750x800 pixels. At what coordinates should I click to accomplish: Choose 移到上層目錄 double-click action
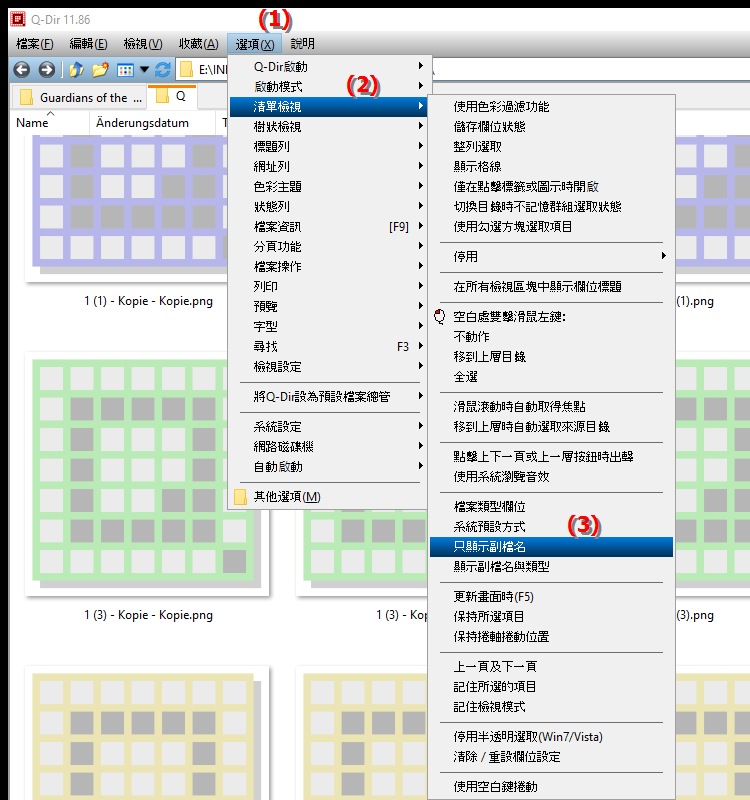pos(552,357)
